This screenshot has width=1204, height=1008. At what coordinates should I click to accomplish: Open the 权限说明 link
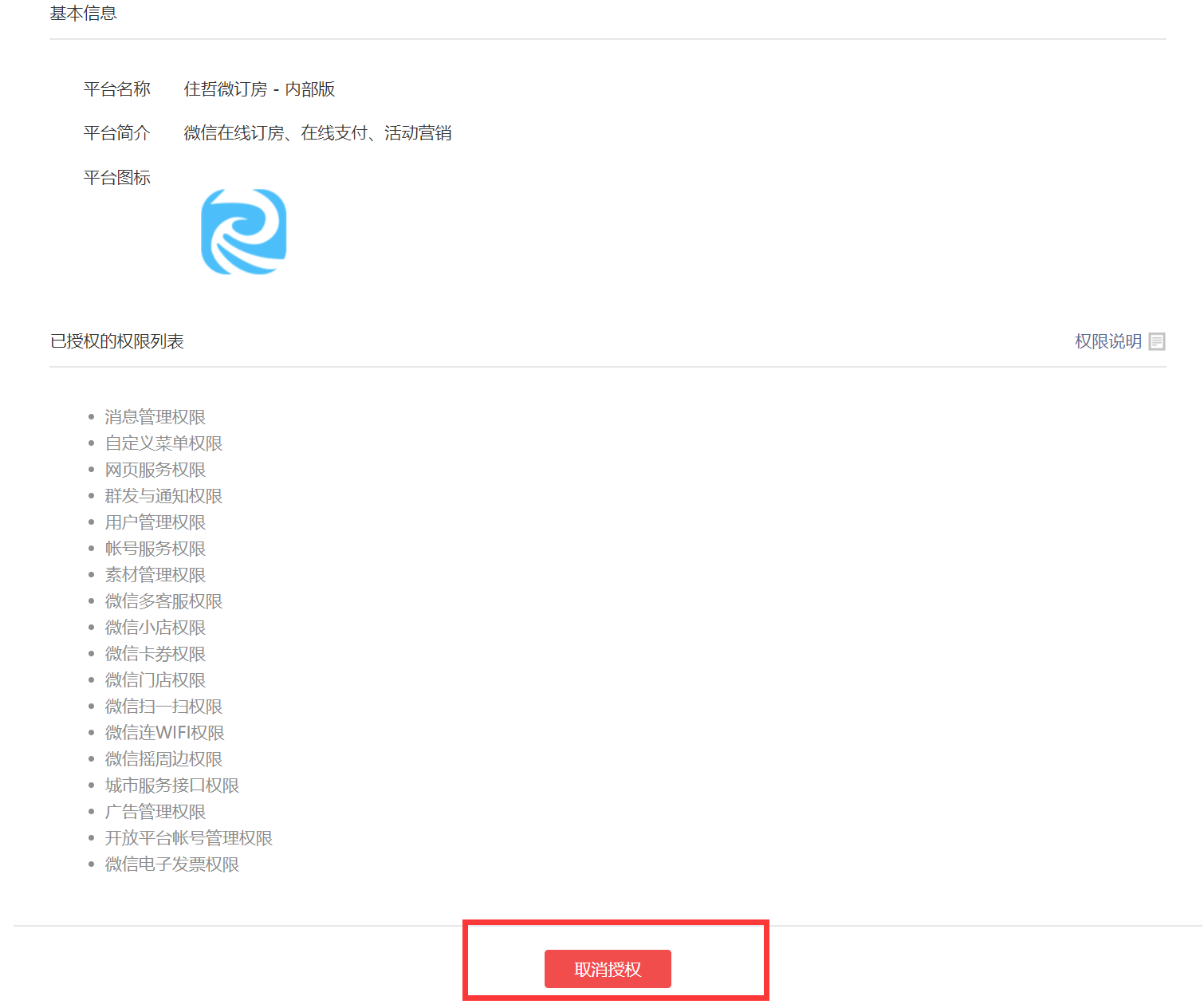point(1108,341)
